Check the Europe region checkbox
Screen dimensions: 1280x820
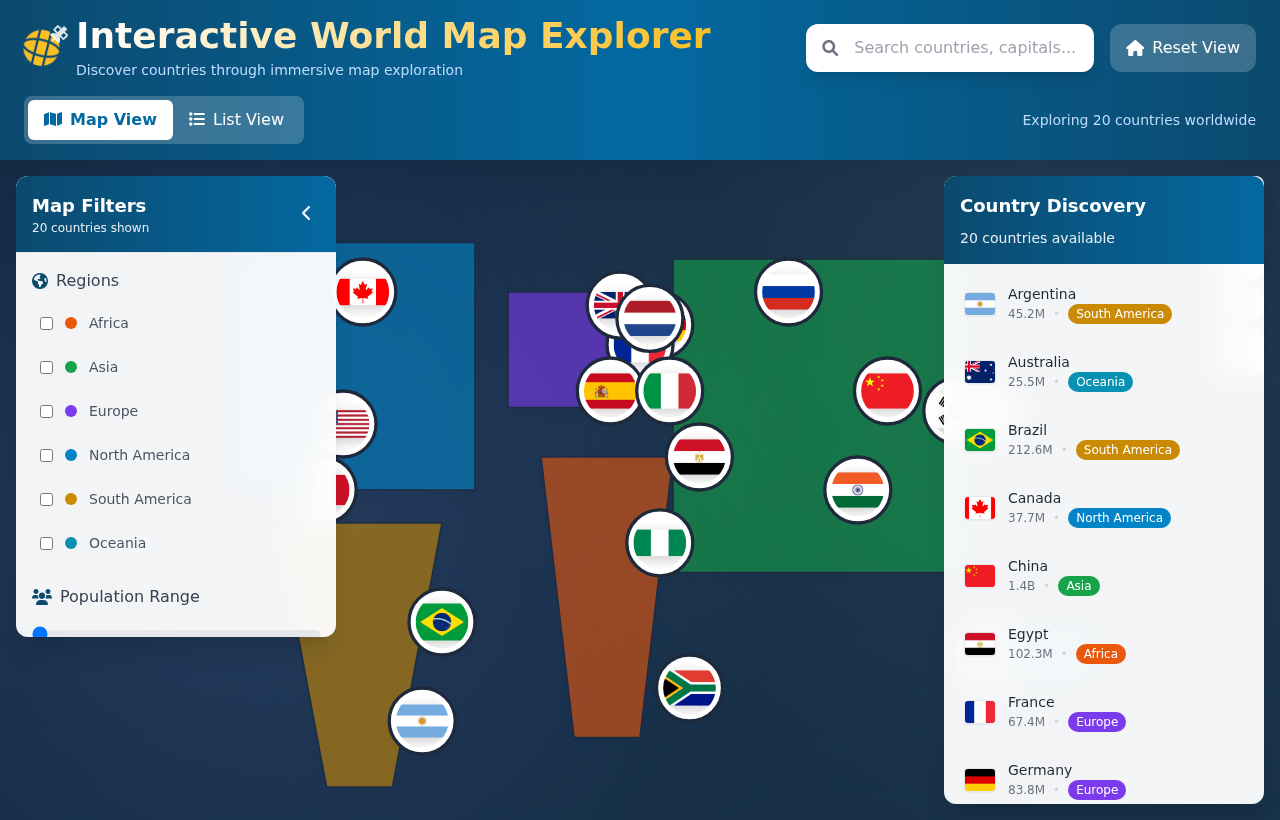pyautogui.click(x=46, y=411)
